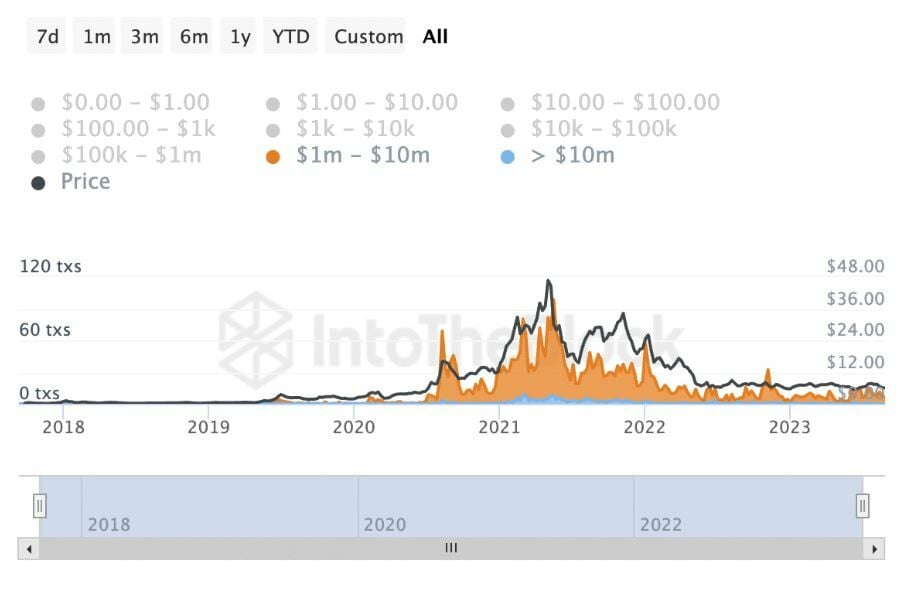Enable the $0.00 - $1.00 series
Viewport: 902px width, 589px height.
tap(39, 103)
